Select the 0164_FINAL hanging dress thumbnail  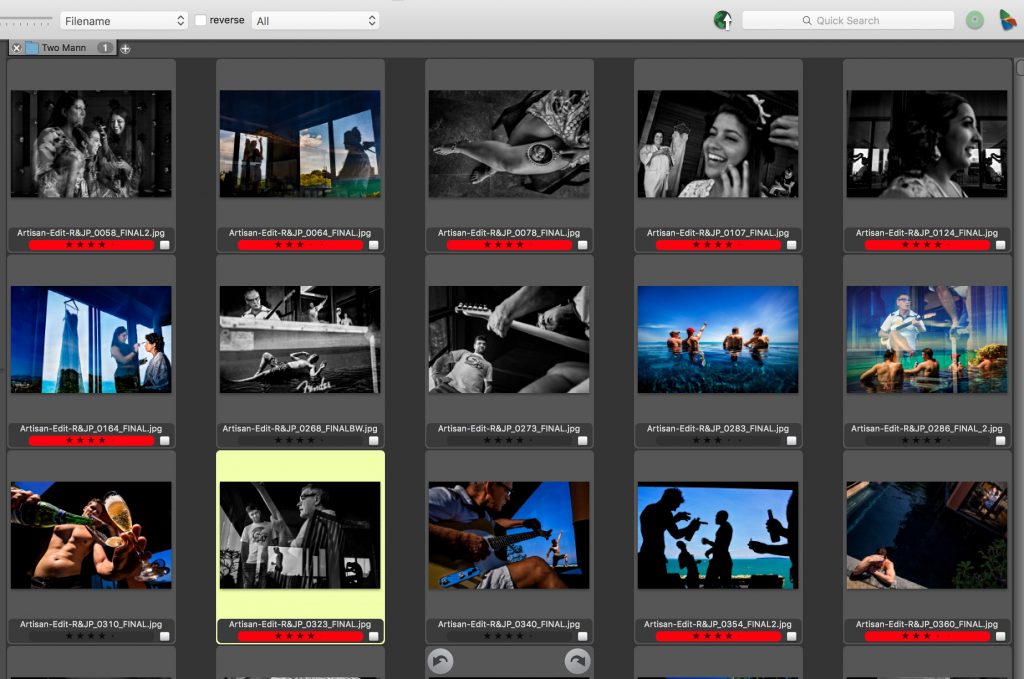tap(91, 340)
